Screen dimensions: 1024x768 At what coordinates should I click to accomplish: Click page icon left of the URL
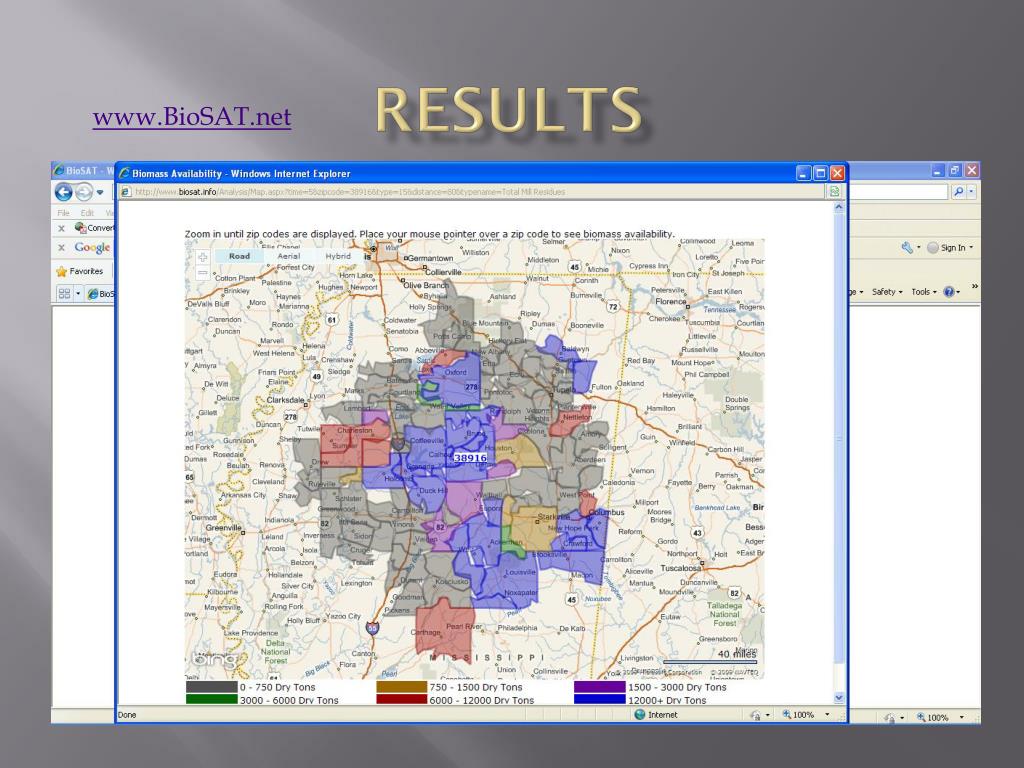(x=126, y=192)
